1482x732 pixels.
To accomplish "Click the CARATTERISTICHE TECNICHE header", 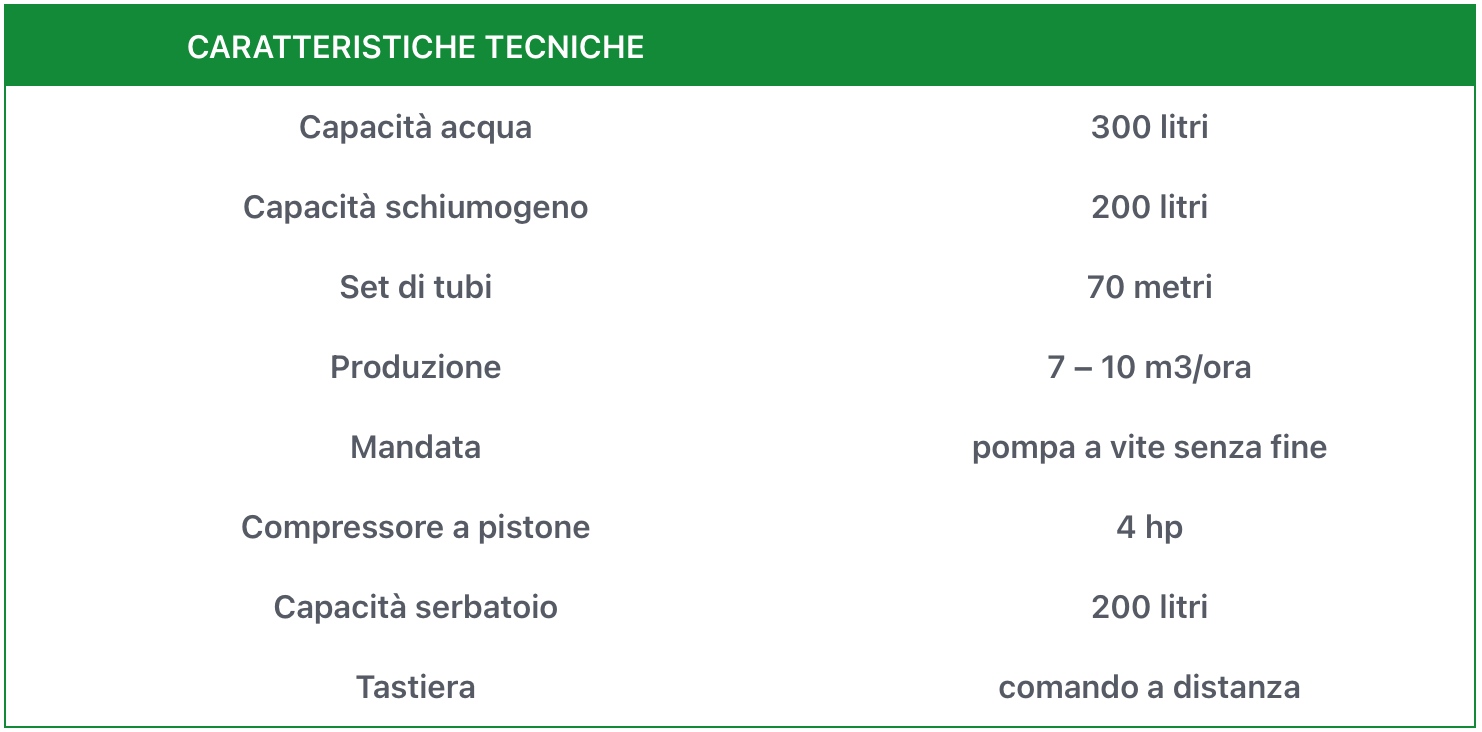I will coord(415,47).
